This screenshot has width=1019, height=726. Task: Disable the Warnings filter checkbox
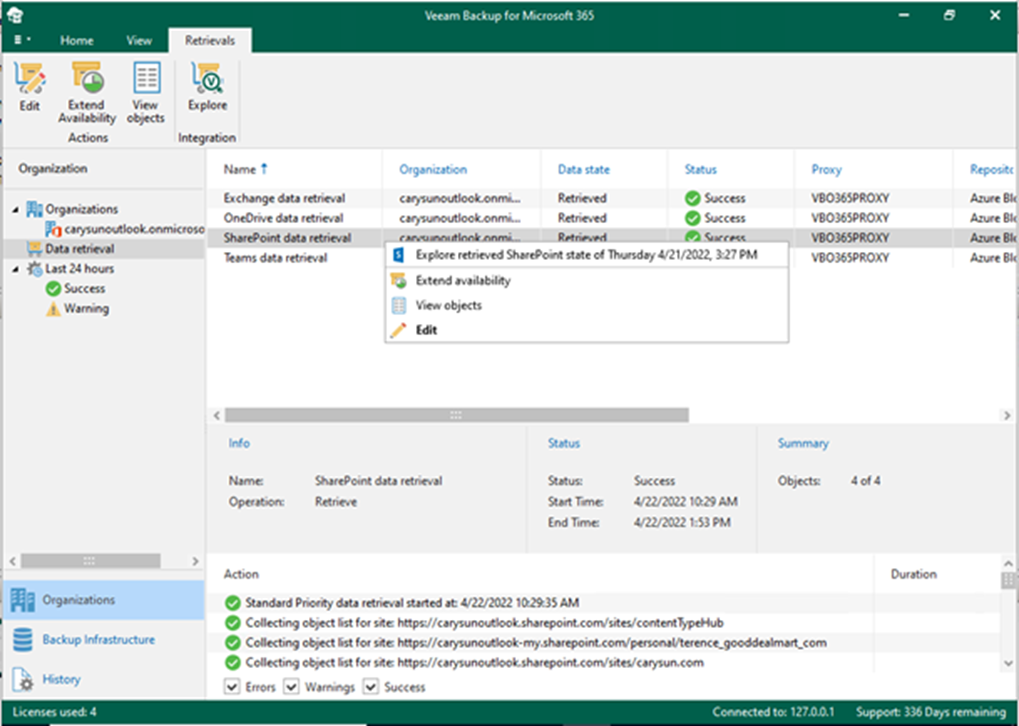click(291, 687)
